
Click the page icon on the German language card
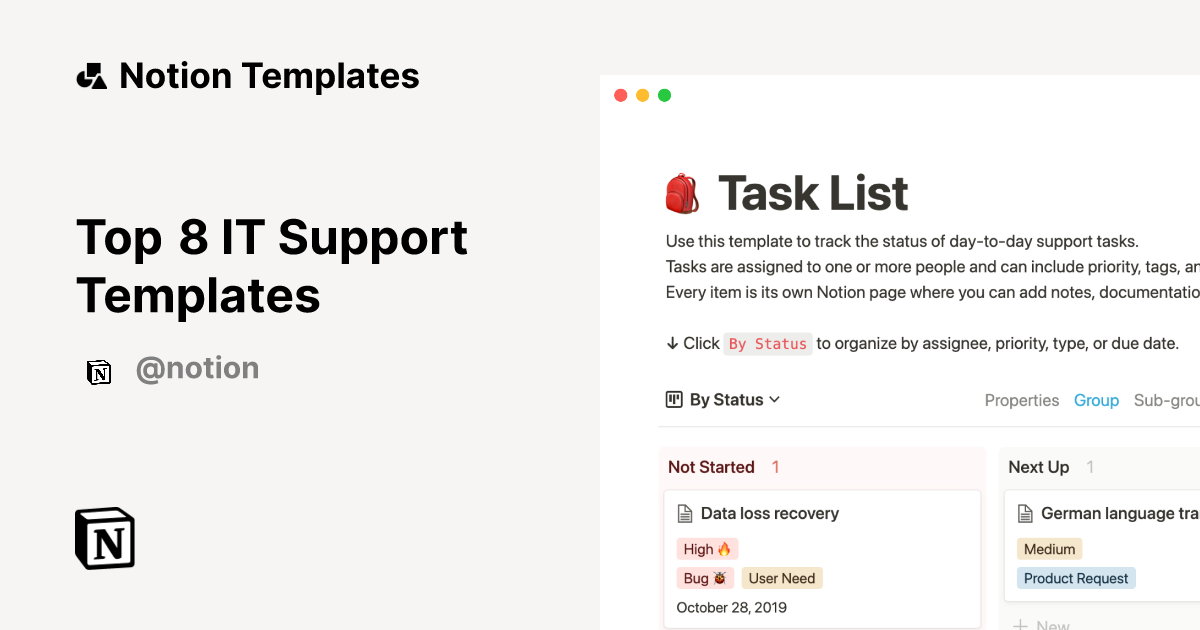point(1025,513)
